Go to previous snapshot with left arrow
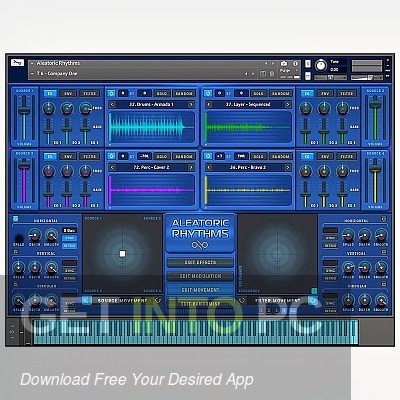 pyautogui.click(x=246, y=74)
